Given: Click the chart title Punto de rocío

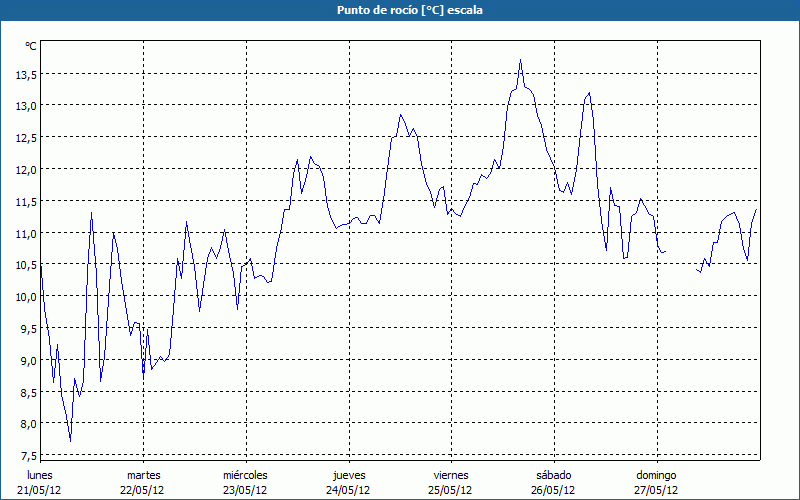Looking at the screenshot, I should 399,10.
